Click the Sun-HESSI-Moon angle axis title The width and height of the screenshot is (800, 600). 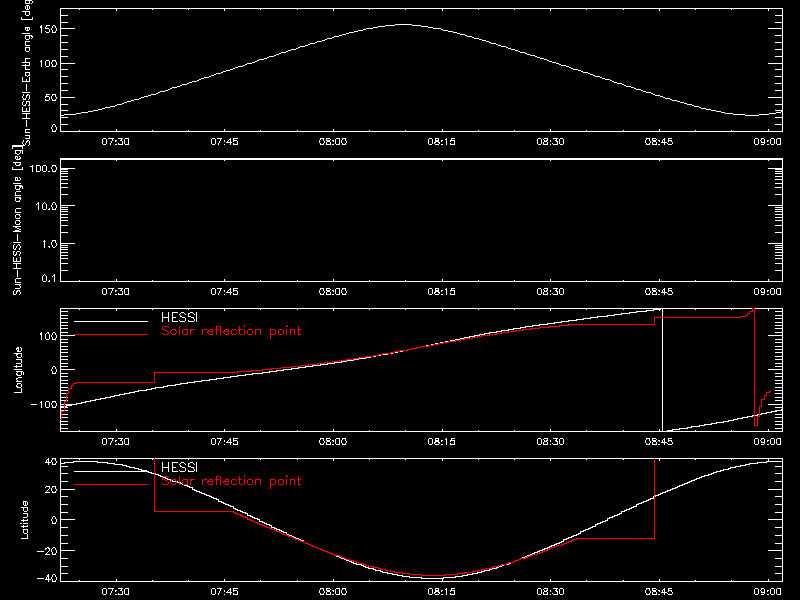(x=17, y=220)
